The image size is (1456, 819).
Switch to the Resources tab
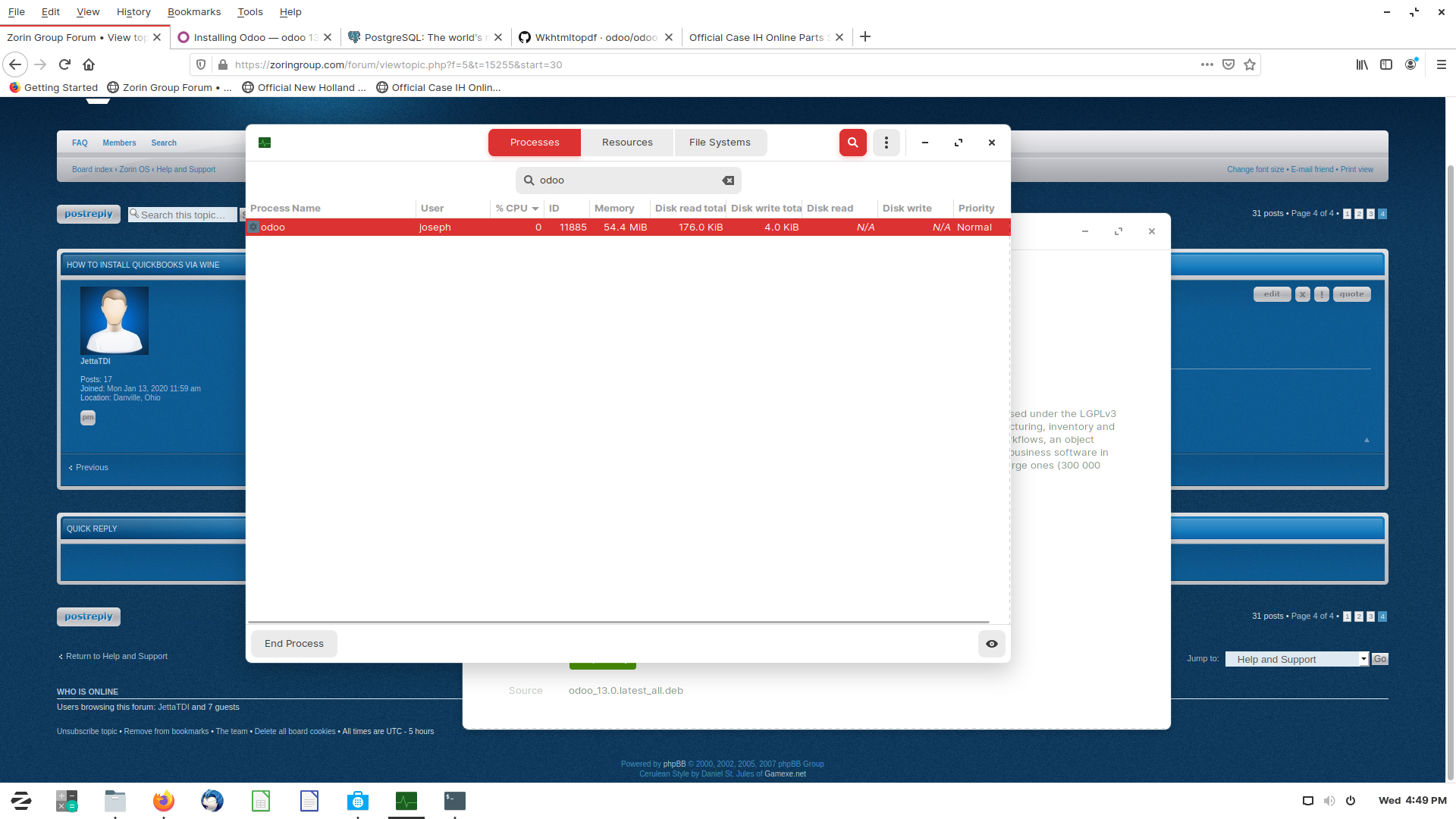point(627,143)
